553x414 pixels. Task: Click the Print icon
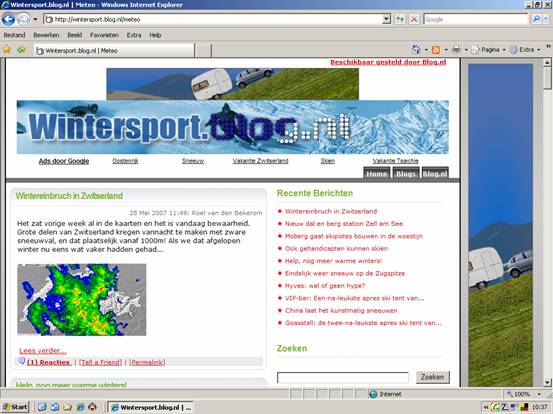coord(456,50)
